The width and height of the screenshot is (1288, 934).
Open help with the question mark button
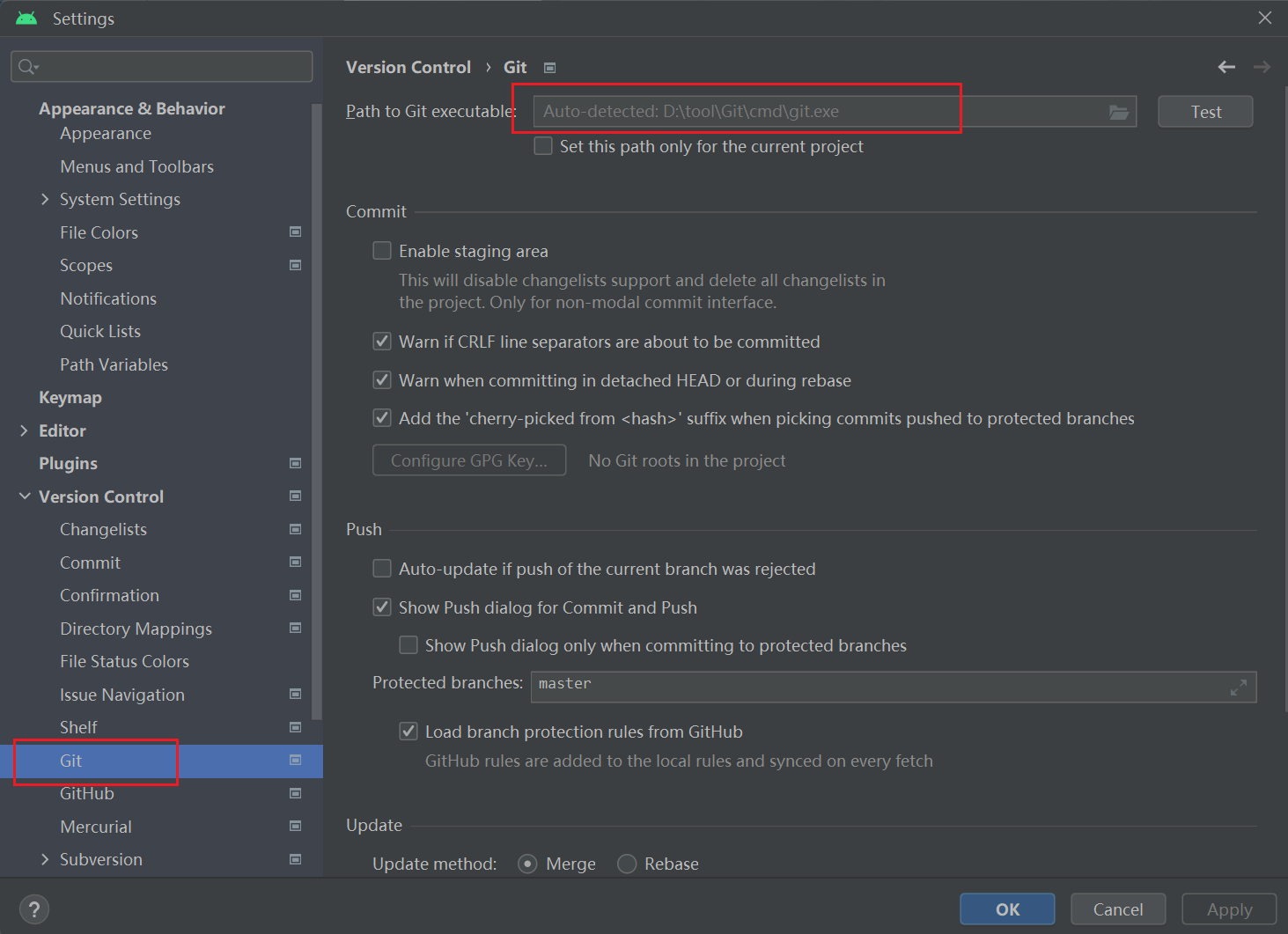[34, 909]
